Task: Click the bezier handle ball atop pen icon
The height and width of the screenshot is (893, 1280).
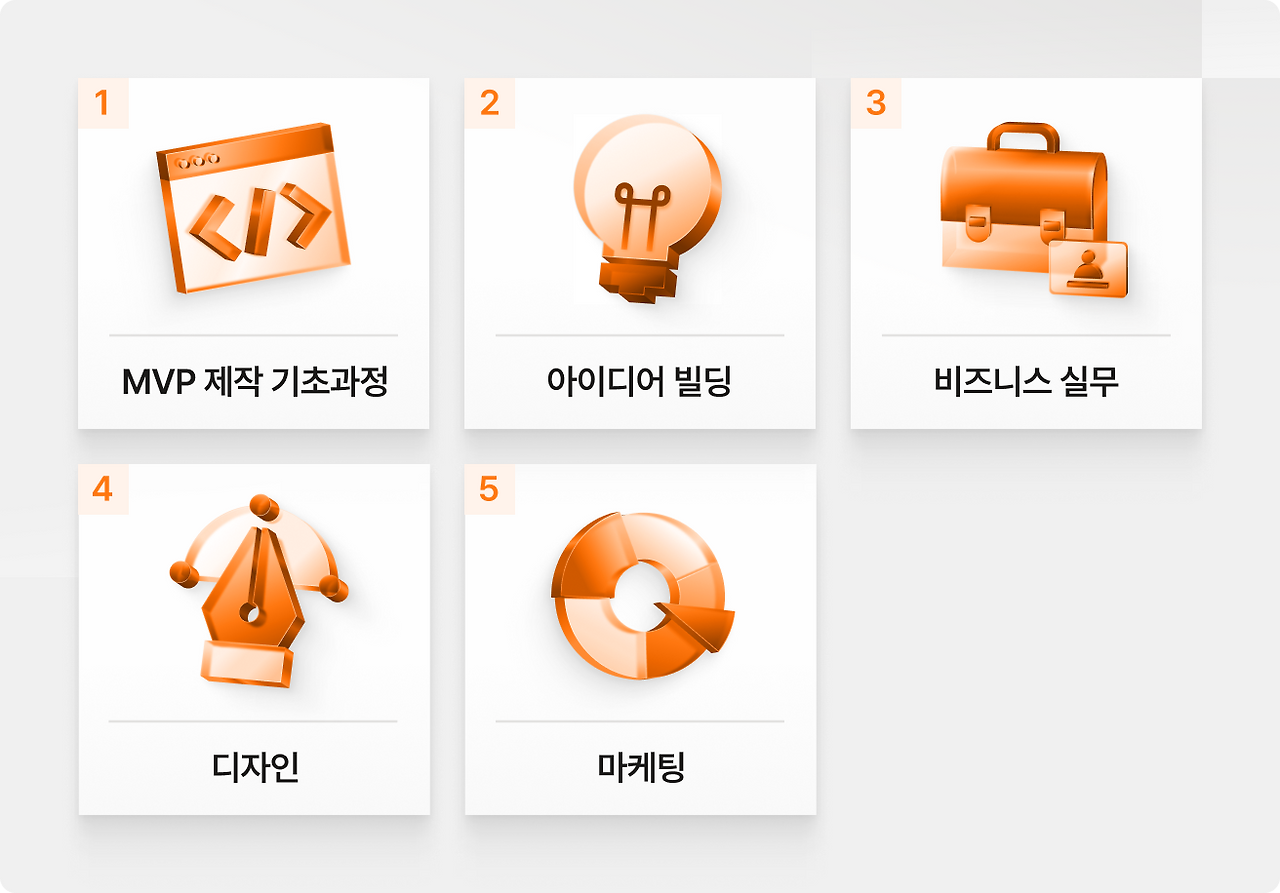Action: point(262,504)
